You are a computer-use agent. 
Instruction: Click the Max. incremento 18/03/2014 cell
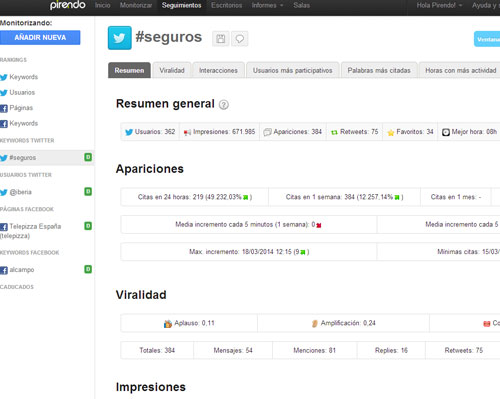tap(249, 252)
